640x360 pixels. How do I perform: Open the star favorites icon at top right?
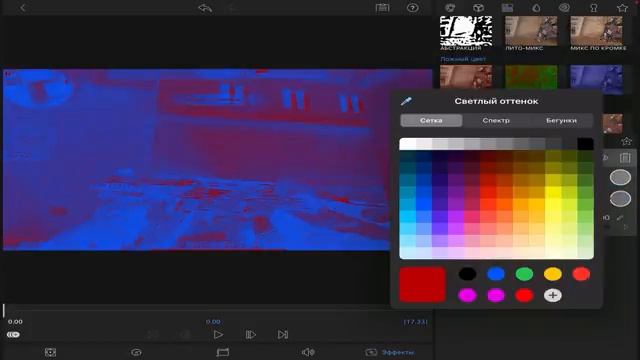click(x=622, y=8)
